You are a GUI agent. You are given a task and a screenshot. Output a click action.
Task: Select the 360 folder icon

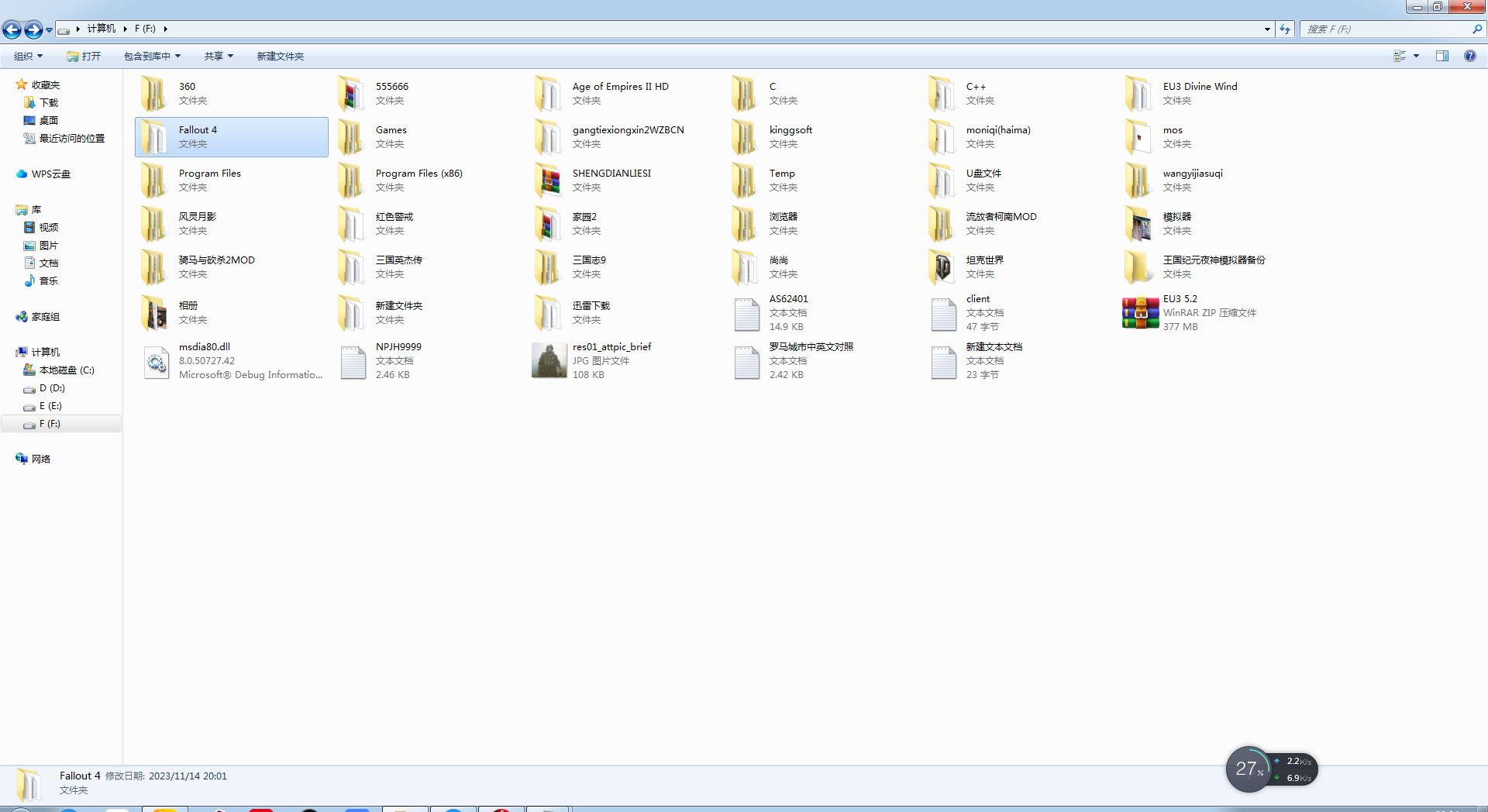(x=154, y=93)
